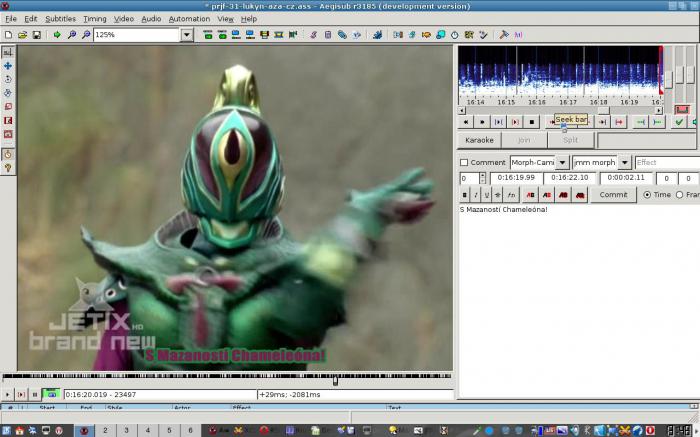Click the 125% zoom combo box field
The height and width of the screenshot is (437, 700).
click(x=137, y=34)
